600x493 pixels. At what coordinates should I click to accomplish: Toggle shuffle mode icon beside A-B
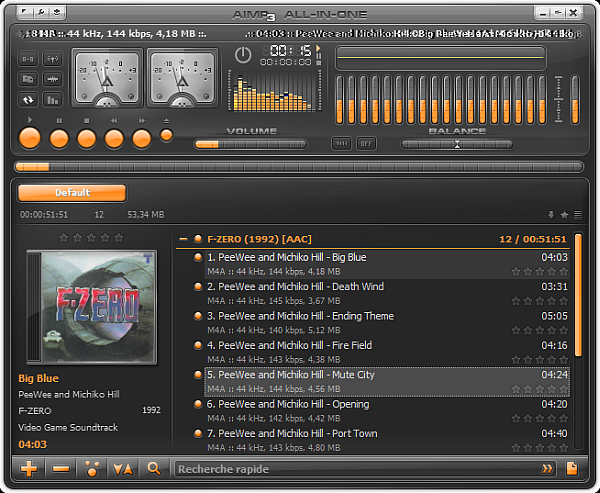[x=52, y=59]
